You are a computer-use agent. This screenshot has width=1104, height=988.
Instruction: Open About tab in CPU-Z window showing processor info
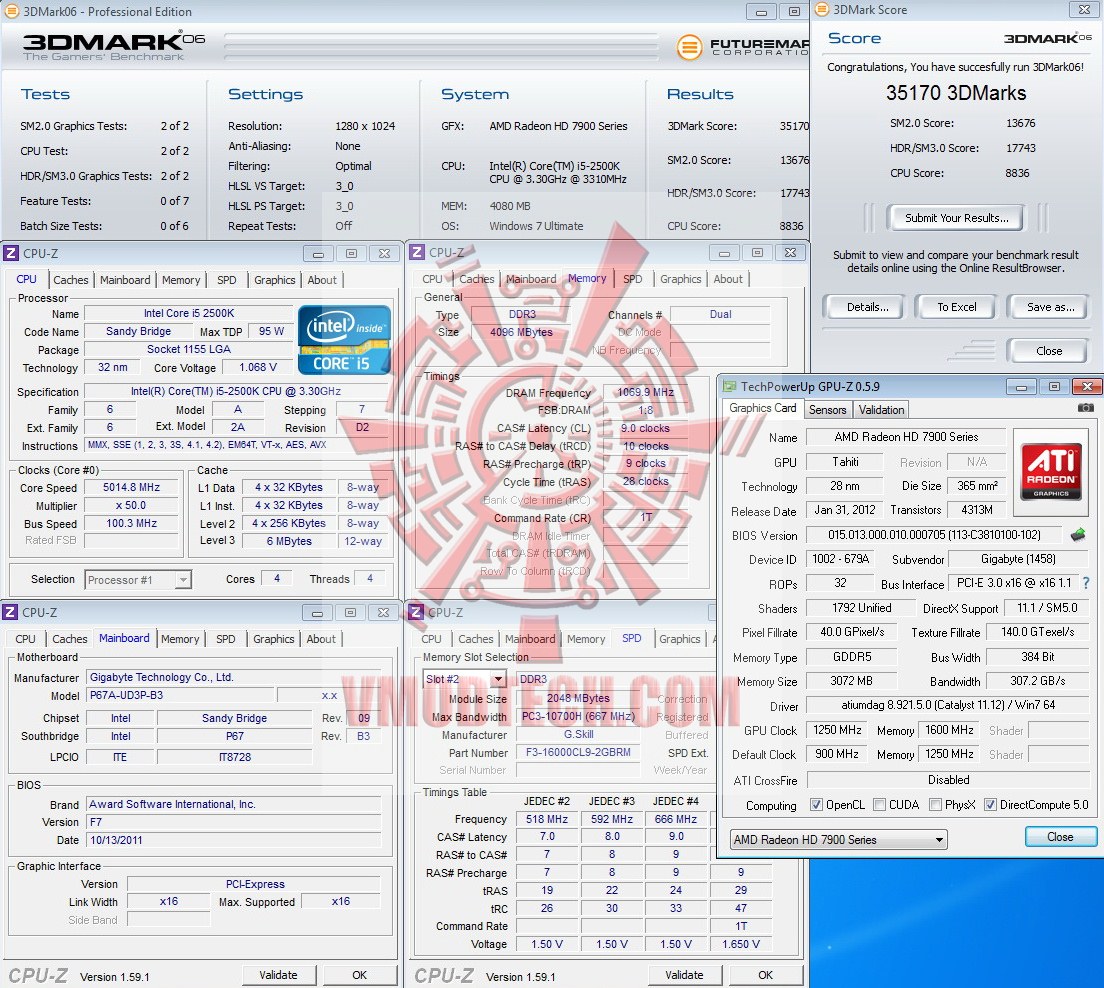322,280
